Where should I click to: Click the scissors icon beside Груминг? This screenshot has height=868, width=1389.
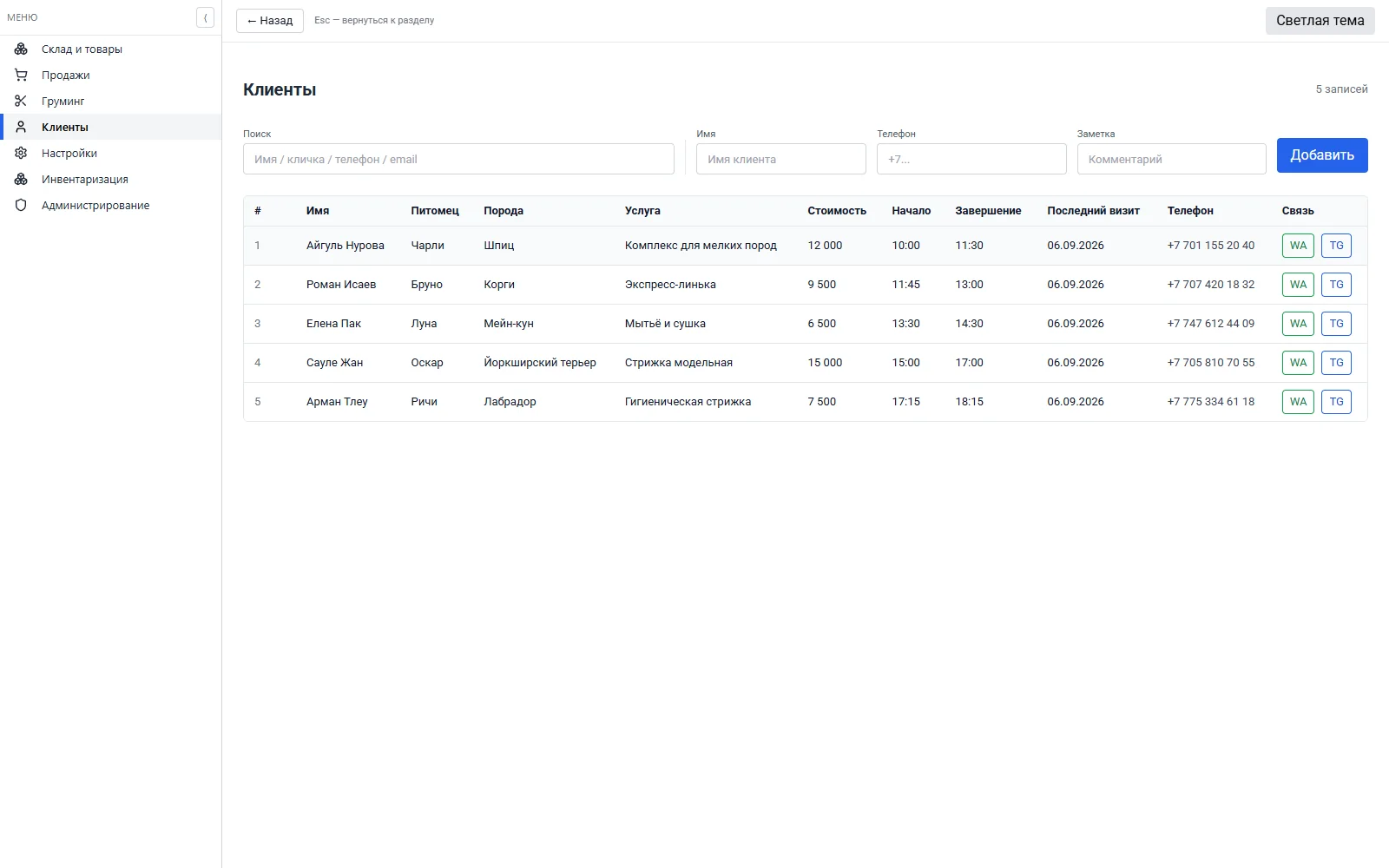21,101
